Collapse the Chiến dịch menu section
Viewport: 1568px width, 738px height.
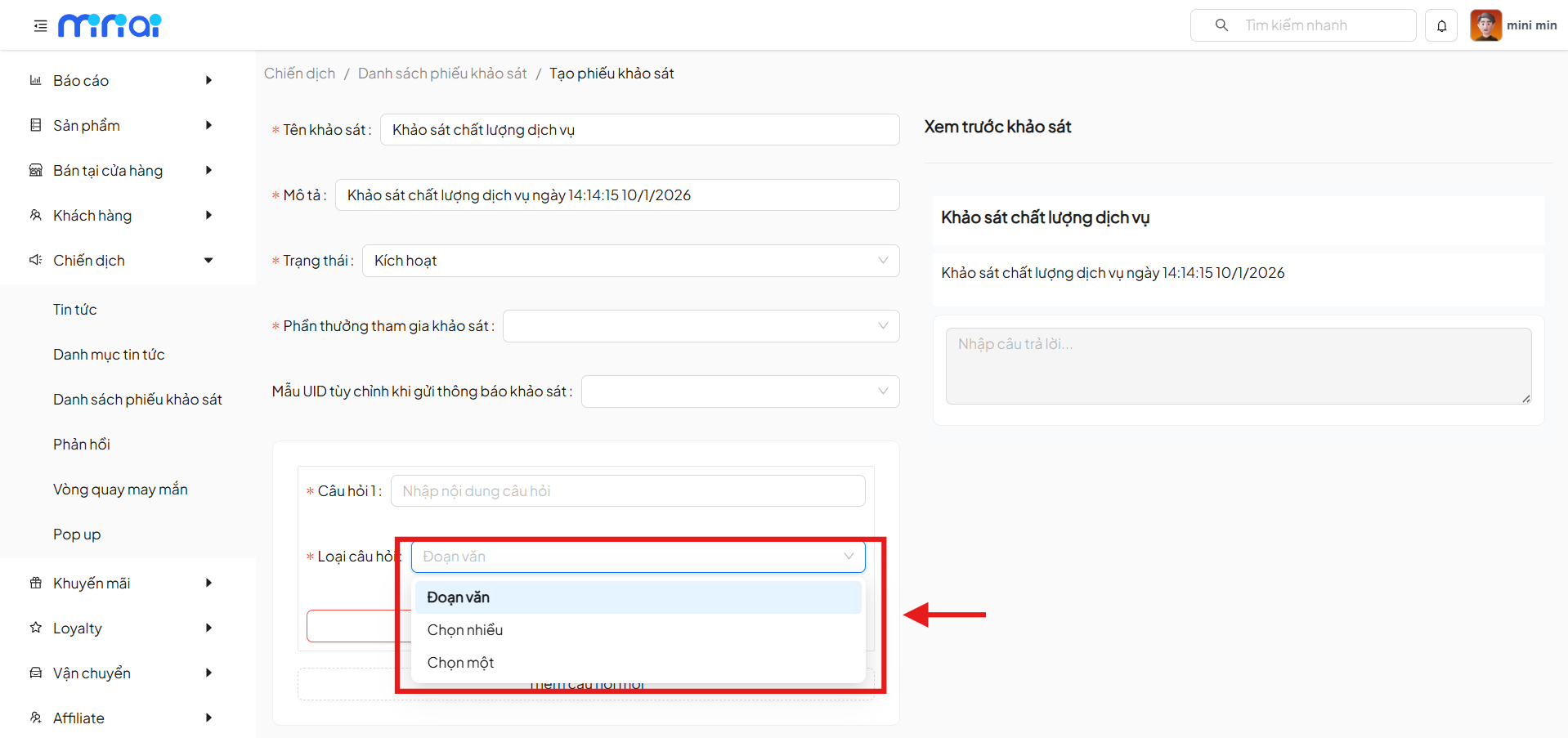point(208,260)
